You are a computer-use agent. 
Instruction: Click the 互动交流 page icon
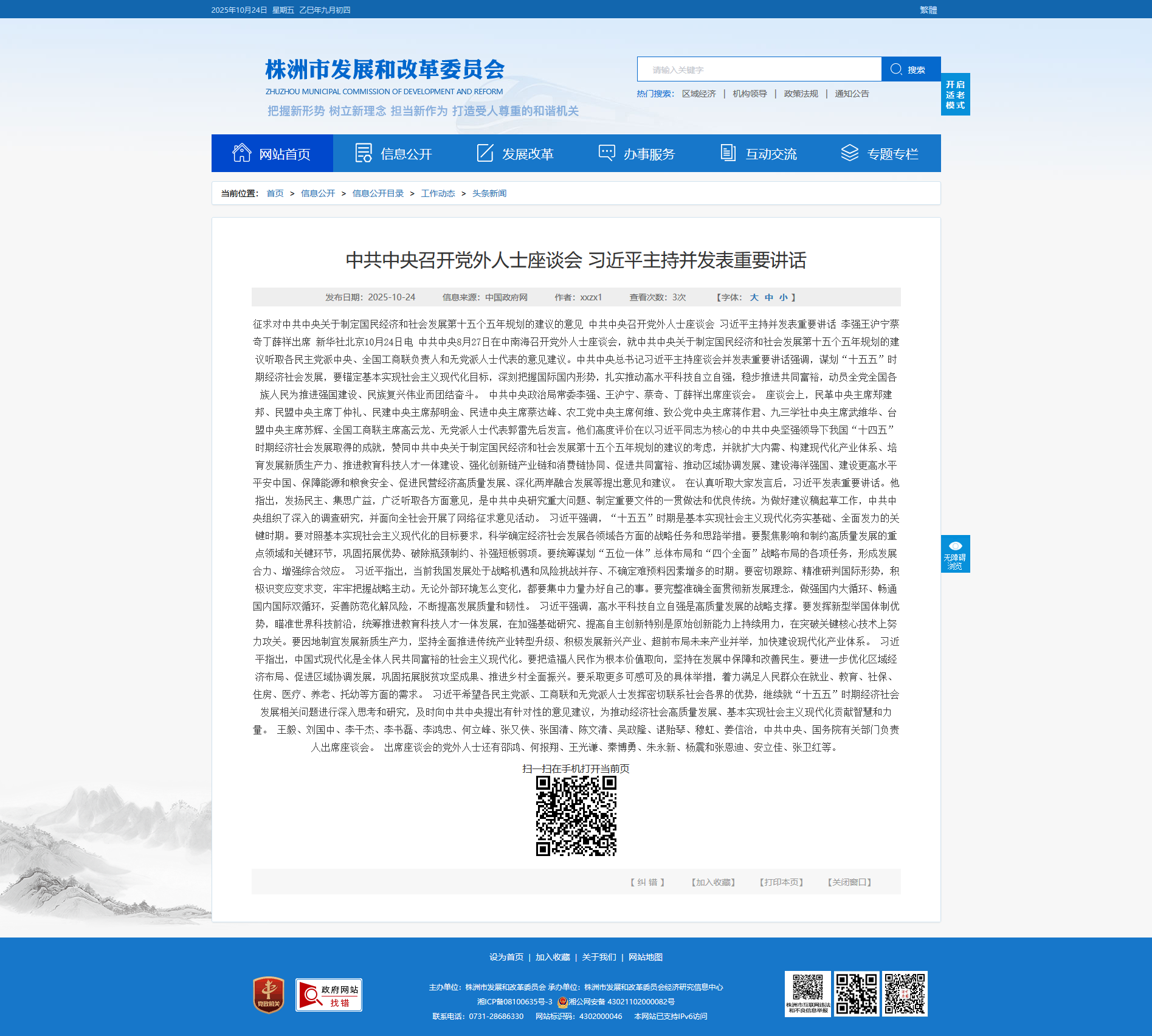(x=728, y=153)
